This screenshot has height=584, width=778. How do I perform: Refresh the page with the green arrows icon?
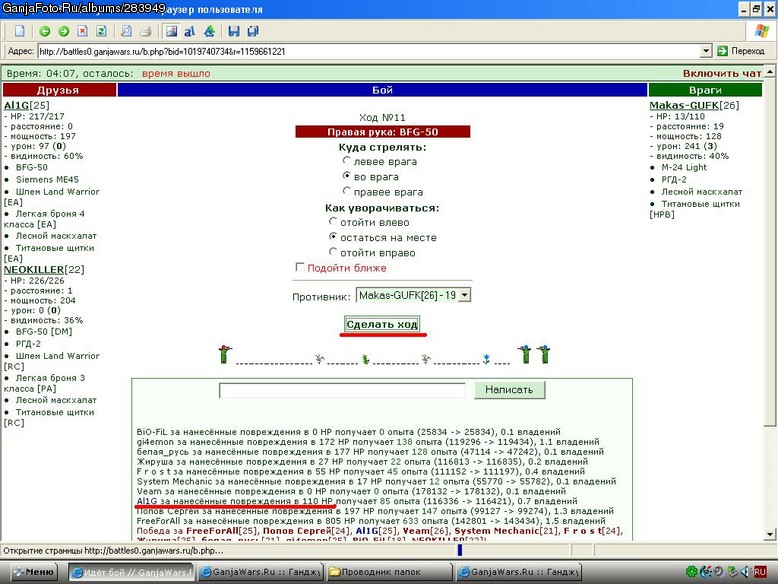(101, 31)
